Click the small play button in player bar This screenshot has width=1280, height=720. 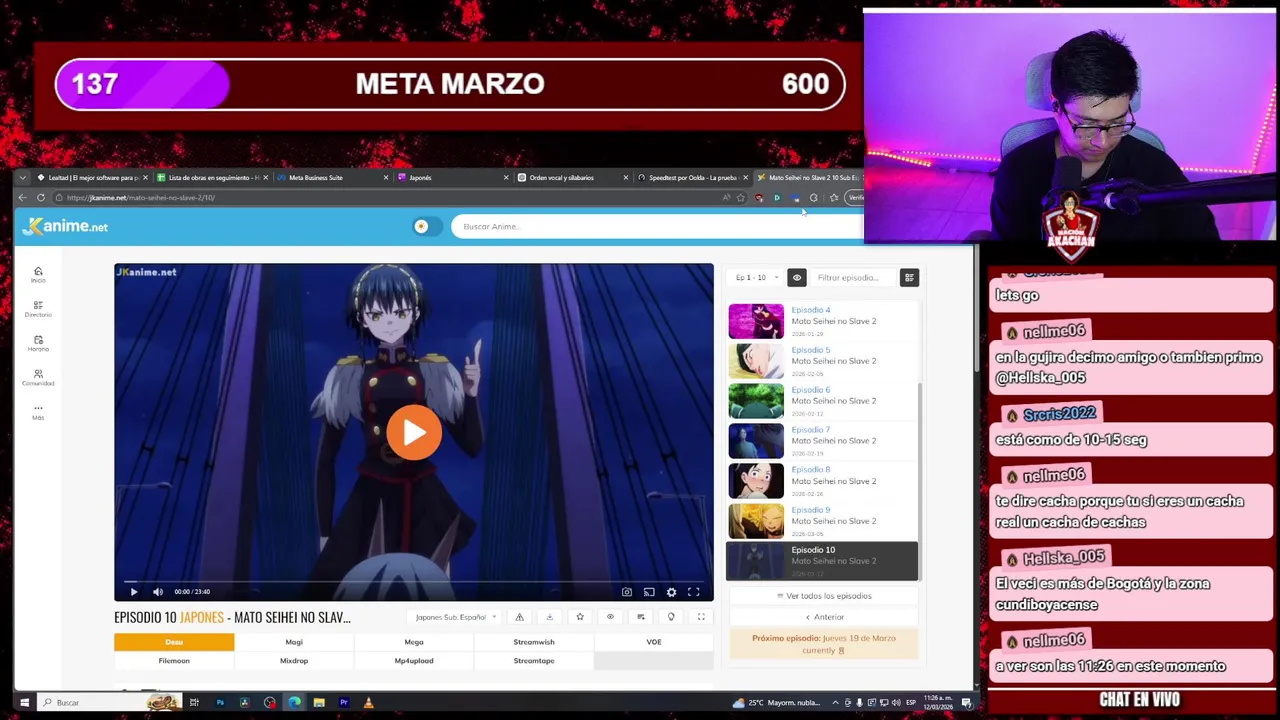click(x=134, y=592)
